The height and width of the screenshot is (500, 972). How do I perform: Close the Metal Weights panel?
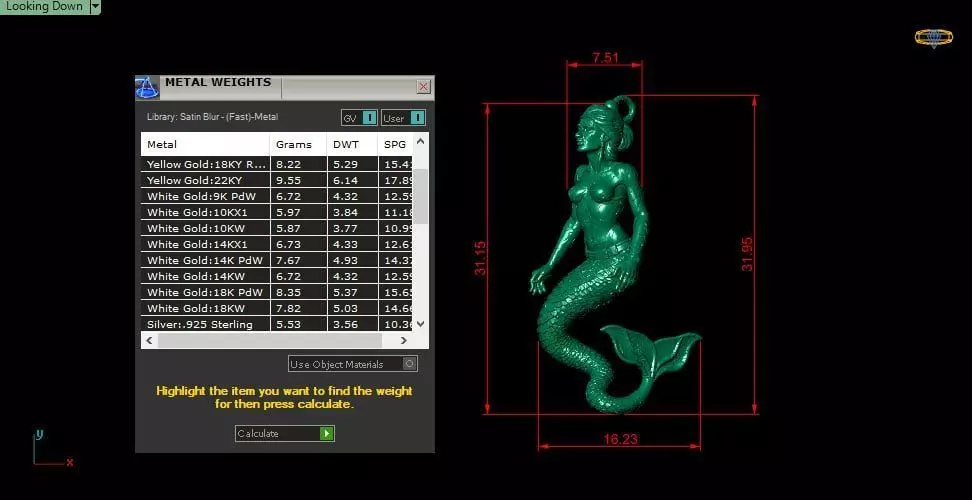pyautogui.click(x=423, y=87)
